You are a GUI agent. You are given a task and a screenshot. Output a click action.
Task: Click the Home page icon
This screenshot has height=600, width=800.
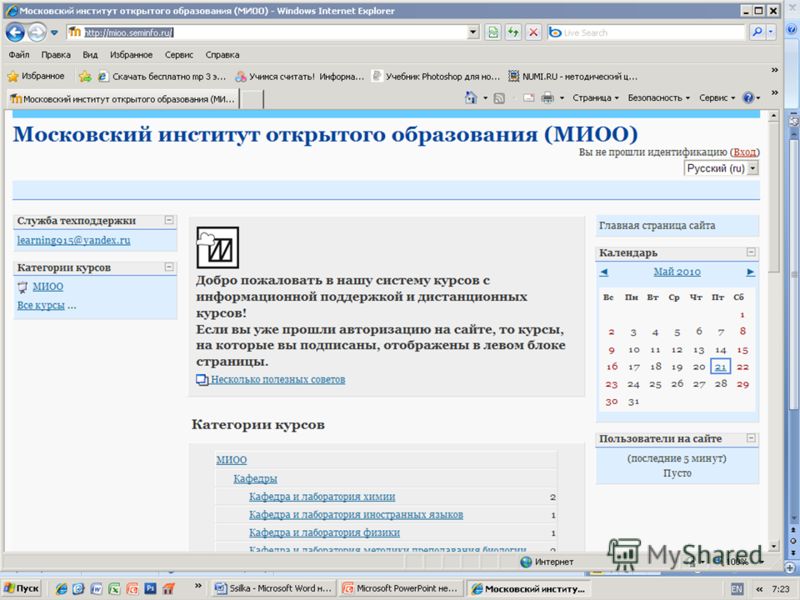pyautogui.click(x=470, y=97)
